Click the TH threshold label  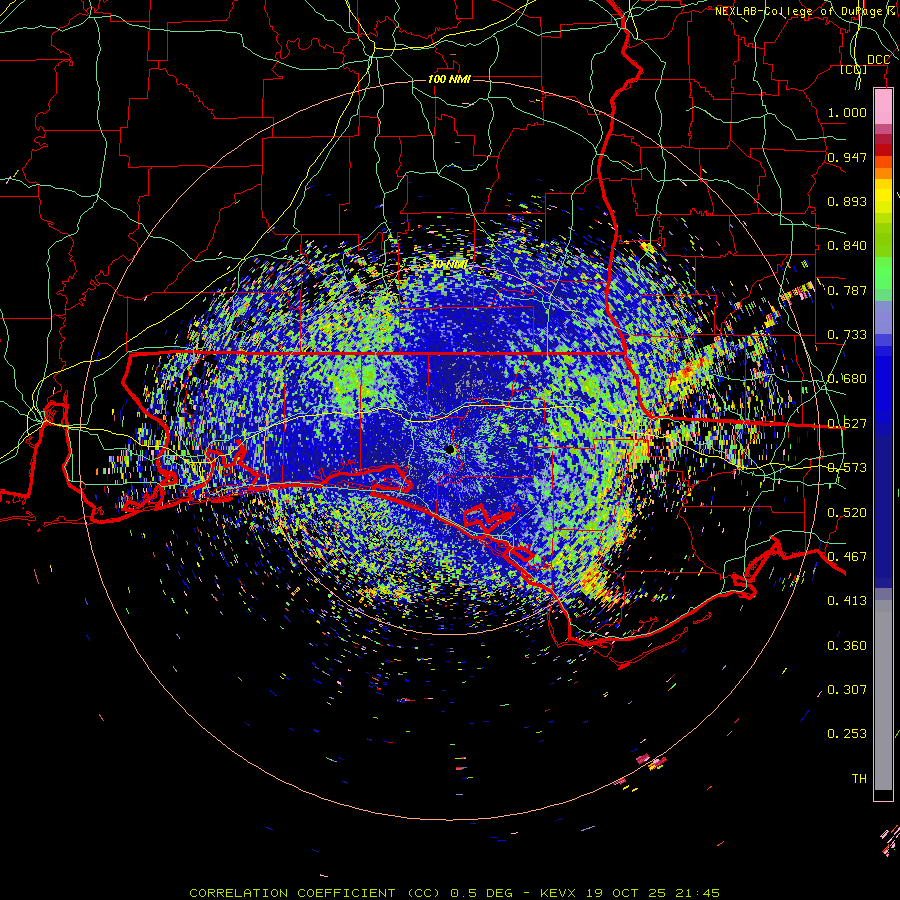(x=859, y=779)
